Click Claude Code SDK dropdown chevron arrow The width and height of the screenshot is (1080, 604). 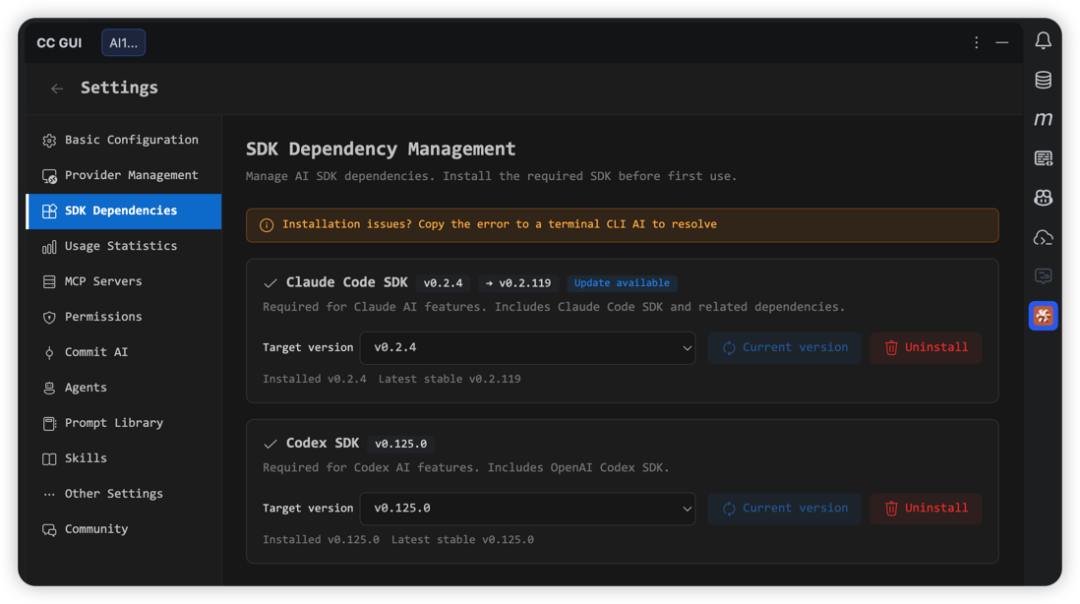point(686,348)
